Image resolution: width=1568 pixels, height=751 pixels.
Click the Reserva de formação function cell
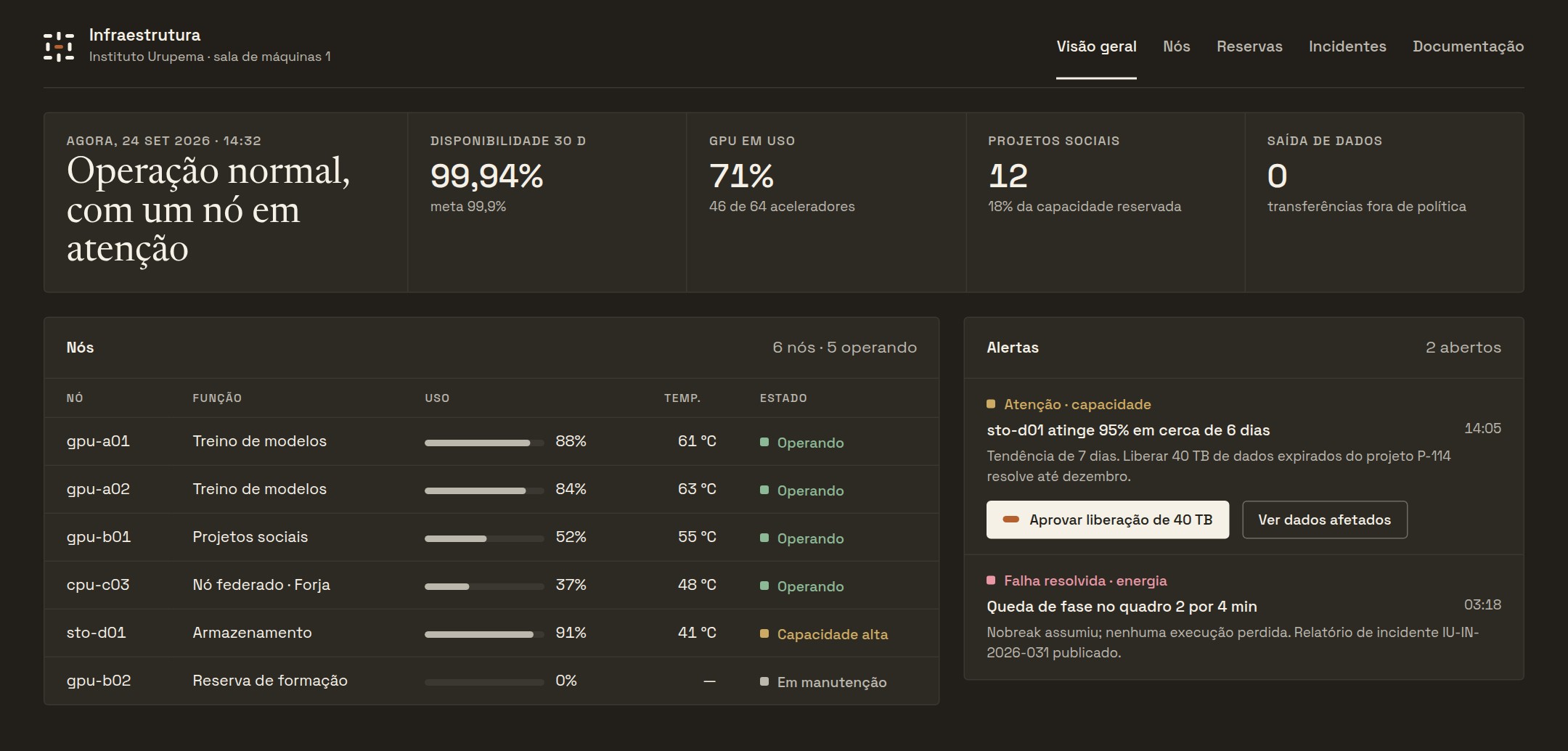click(x=270, y=681)
